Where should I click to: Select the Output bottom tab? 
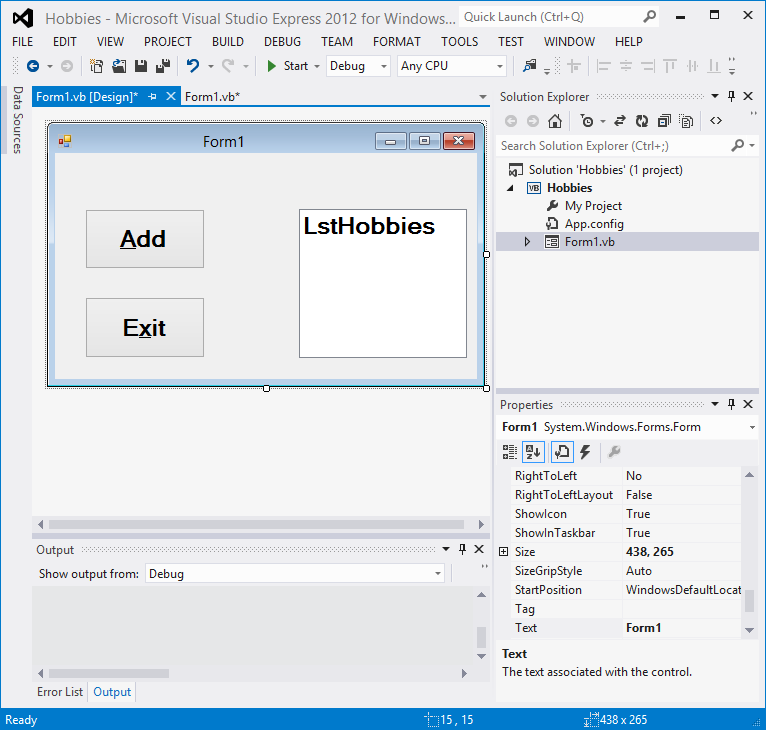pyautogui.click(x=112, y=692)
